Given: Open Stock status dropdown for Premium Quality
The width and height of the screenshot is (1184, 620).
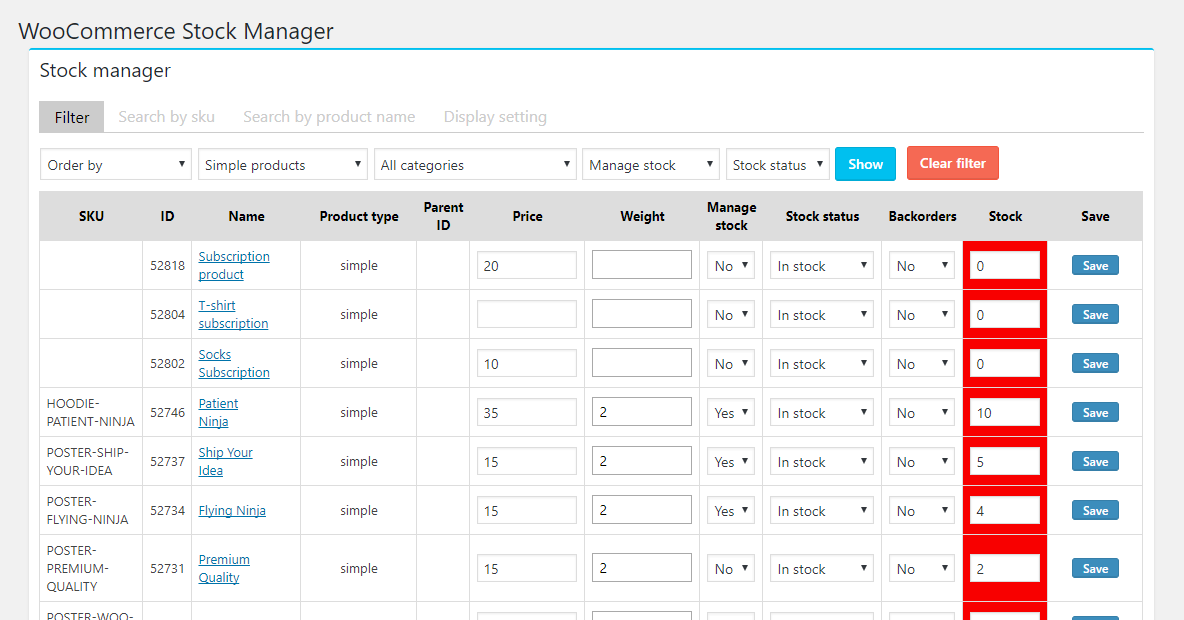Looking at the screenshot, I should pos(822,569).
